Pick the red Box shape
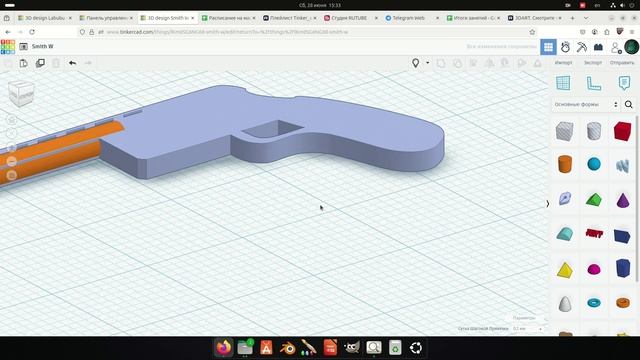The height and width of the screenshot is (360, 640). point(622,131)
